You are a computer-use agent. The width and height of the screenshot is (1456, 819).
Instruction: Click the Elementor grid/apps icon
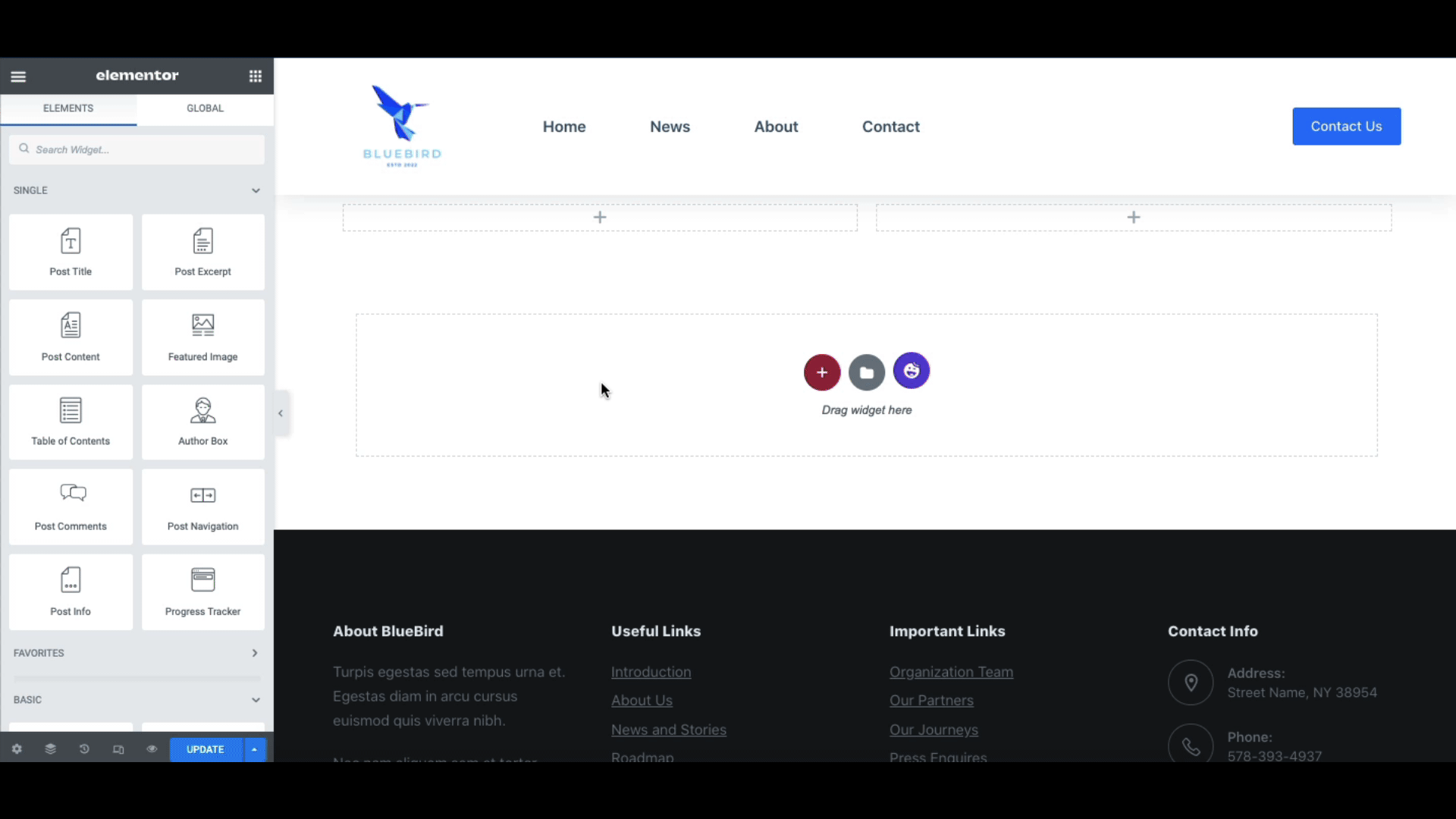(255, 75)
